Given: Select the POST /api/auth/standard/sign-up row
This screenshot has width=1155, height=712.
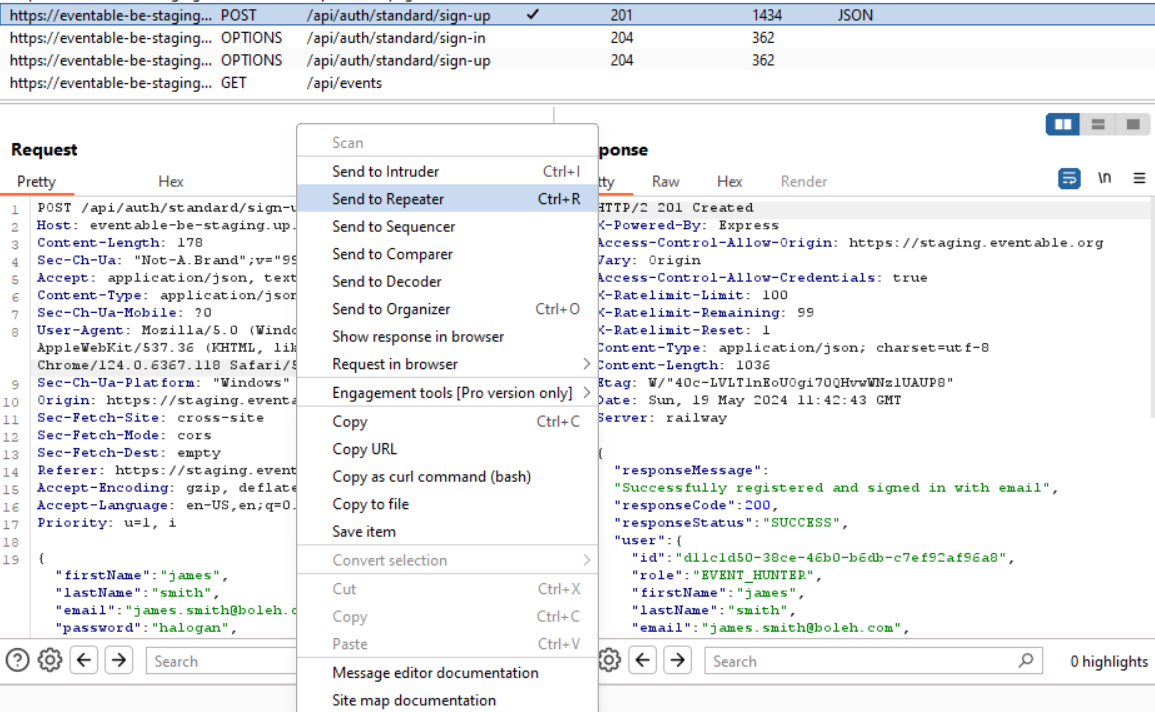Looking at the screenshot, I should click(x=578, y=15).
